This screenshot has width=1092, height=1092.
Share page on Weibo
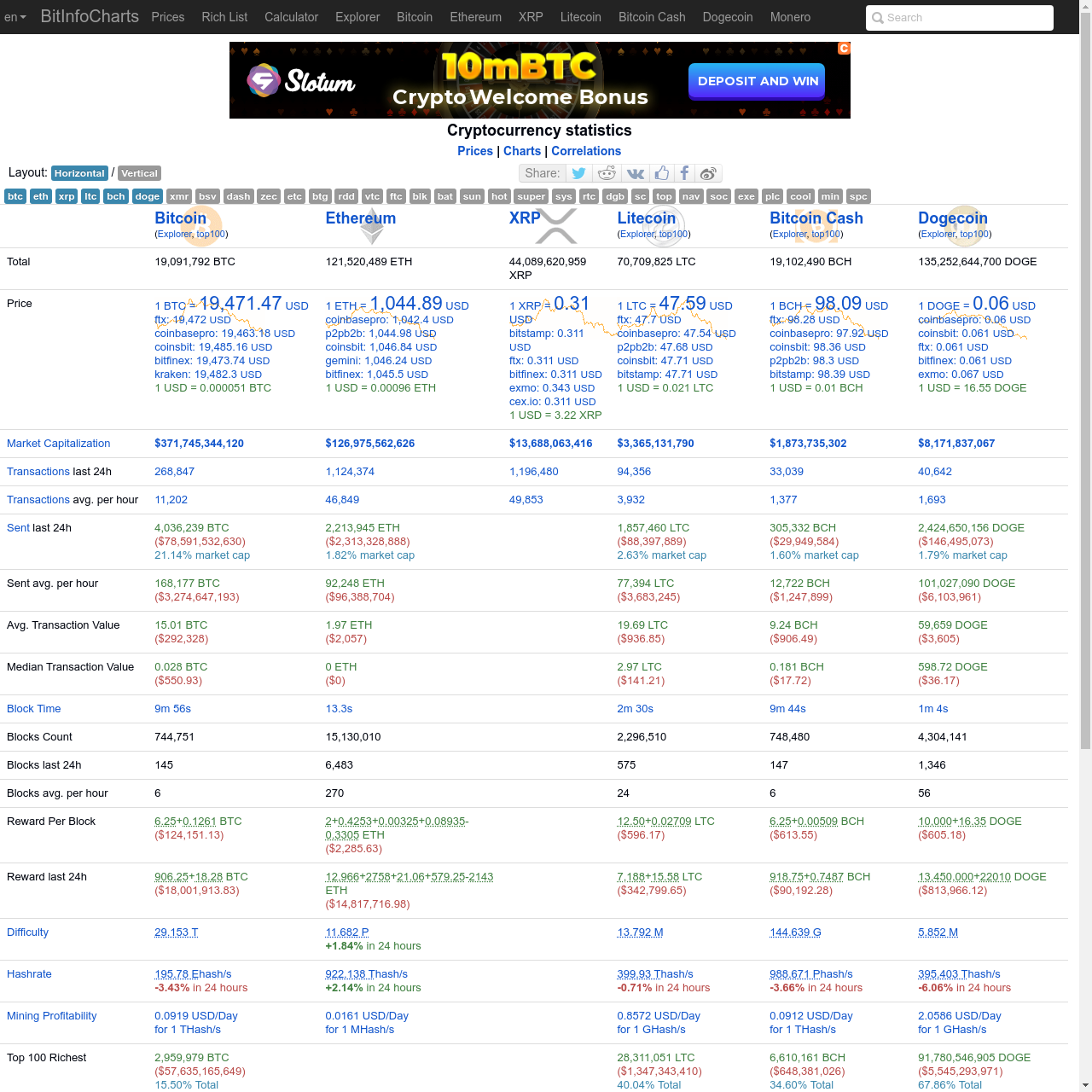tap(708, 173)
